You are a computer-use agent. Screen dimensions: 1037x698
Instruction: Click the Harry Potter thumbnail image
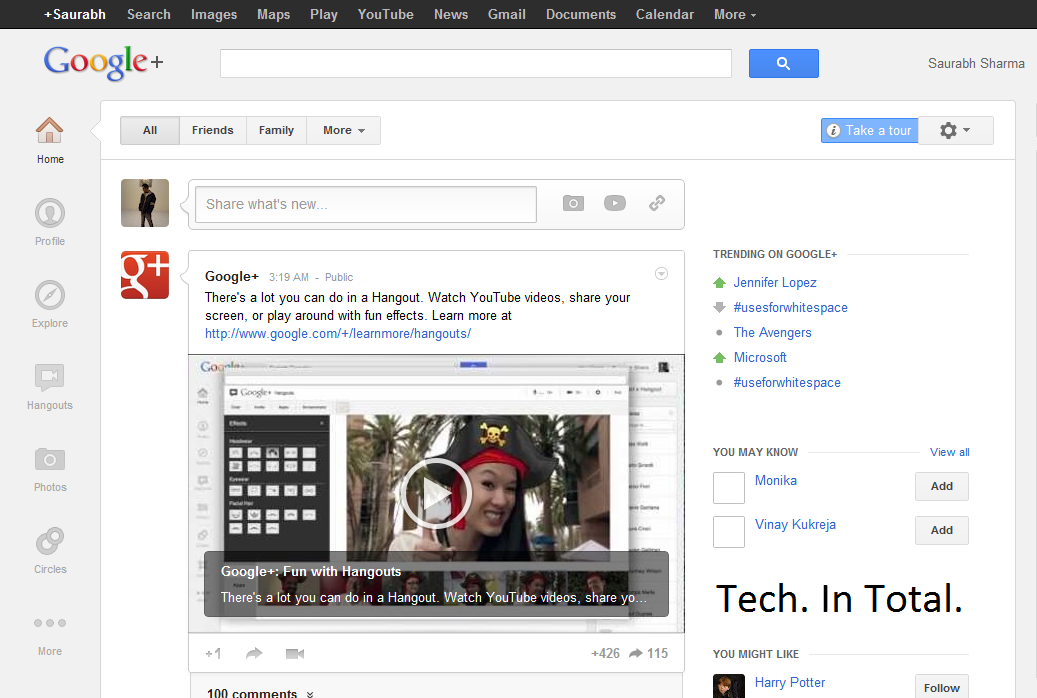point(729,686)
